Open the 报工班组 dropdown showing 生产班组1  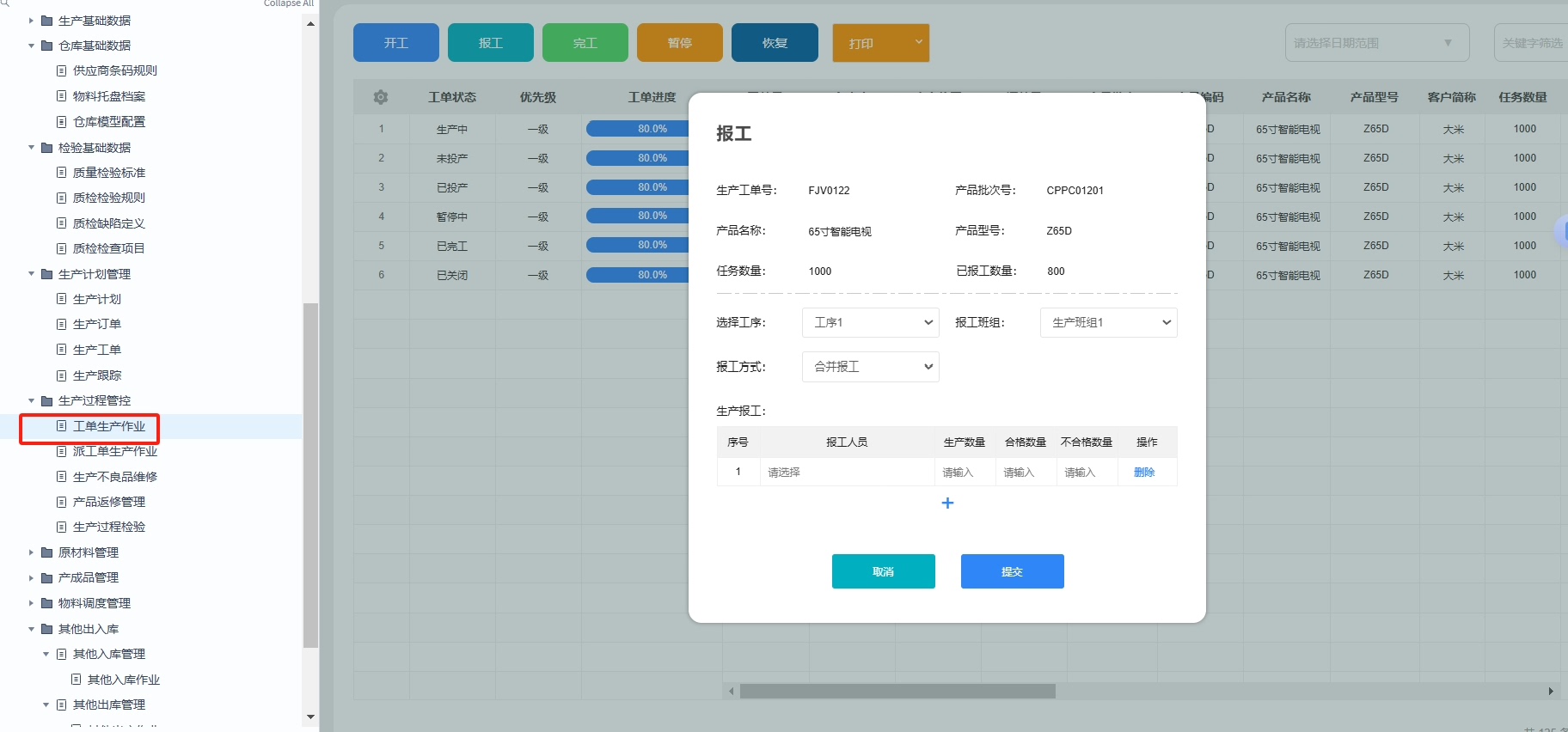[x=1108, y=323]
